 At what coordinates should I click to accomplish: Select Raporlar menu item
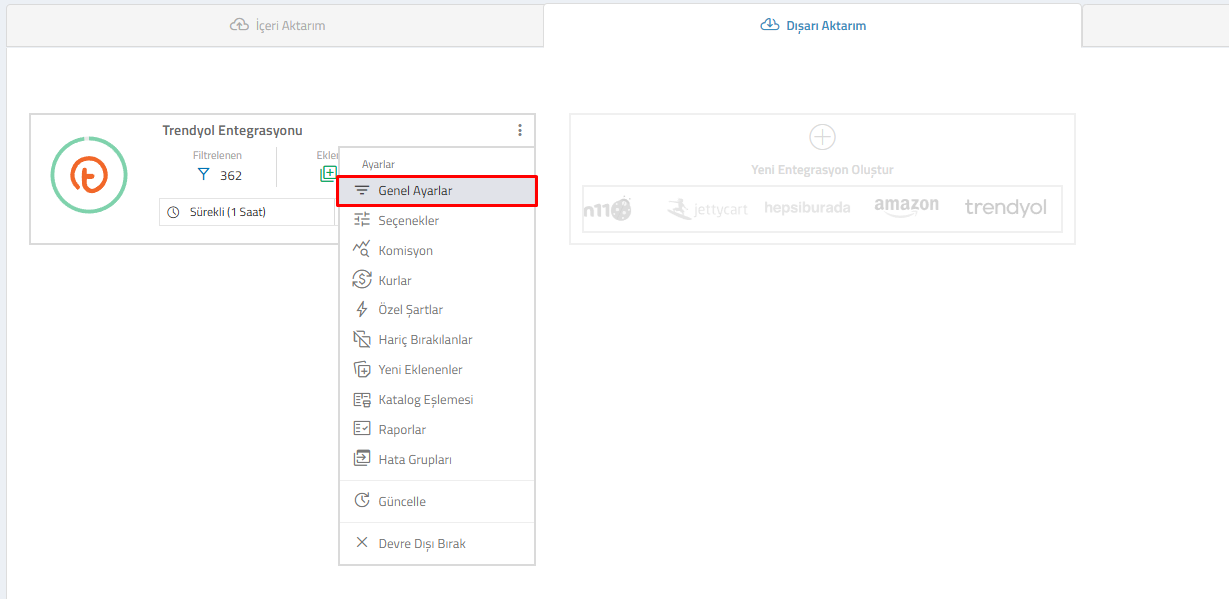click(x=402, y=430)
